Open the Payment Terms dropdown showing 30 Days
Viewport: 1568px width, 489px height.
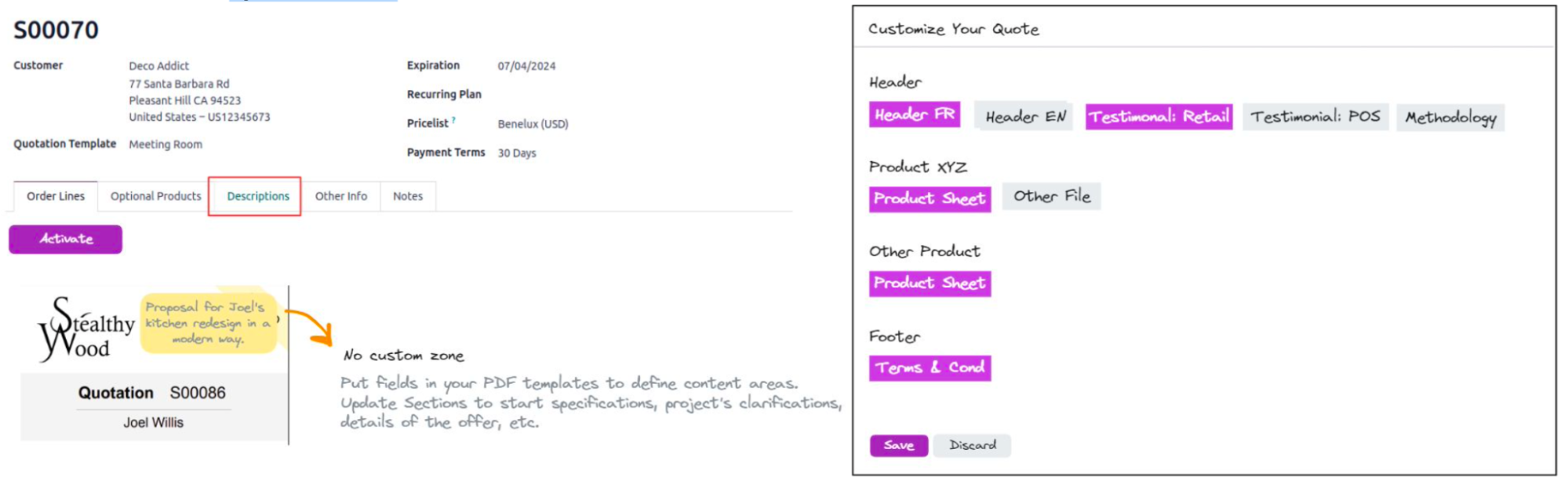tap(517, 153)
